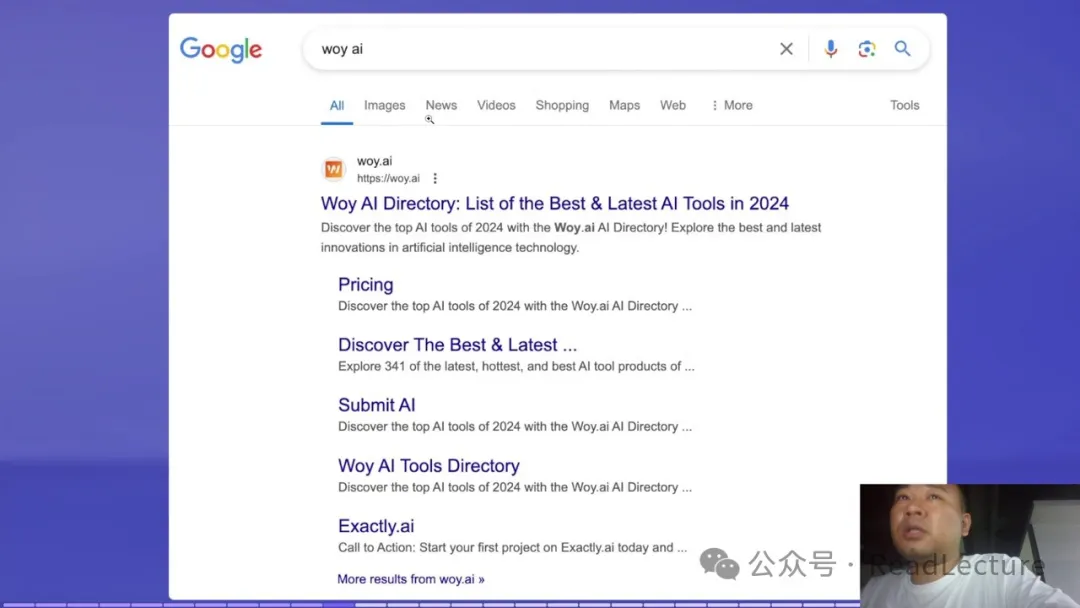
Task: Click More results from woy.ai
Action: pos(410,579)
